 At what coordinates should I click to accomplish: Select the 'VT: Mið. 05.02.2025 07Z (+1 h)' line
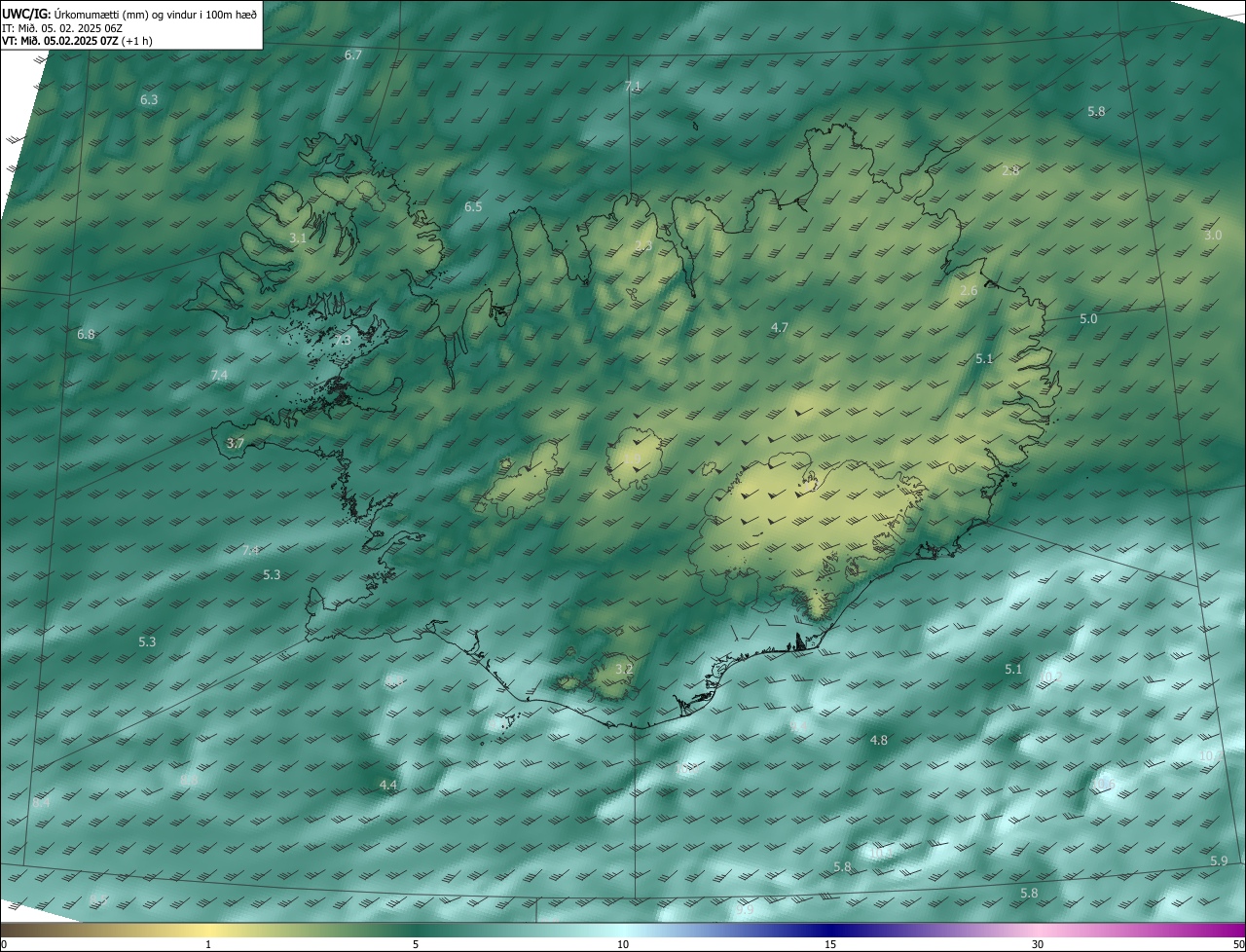[77, 41]
